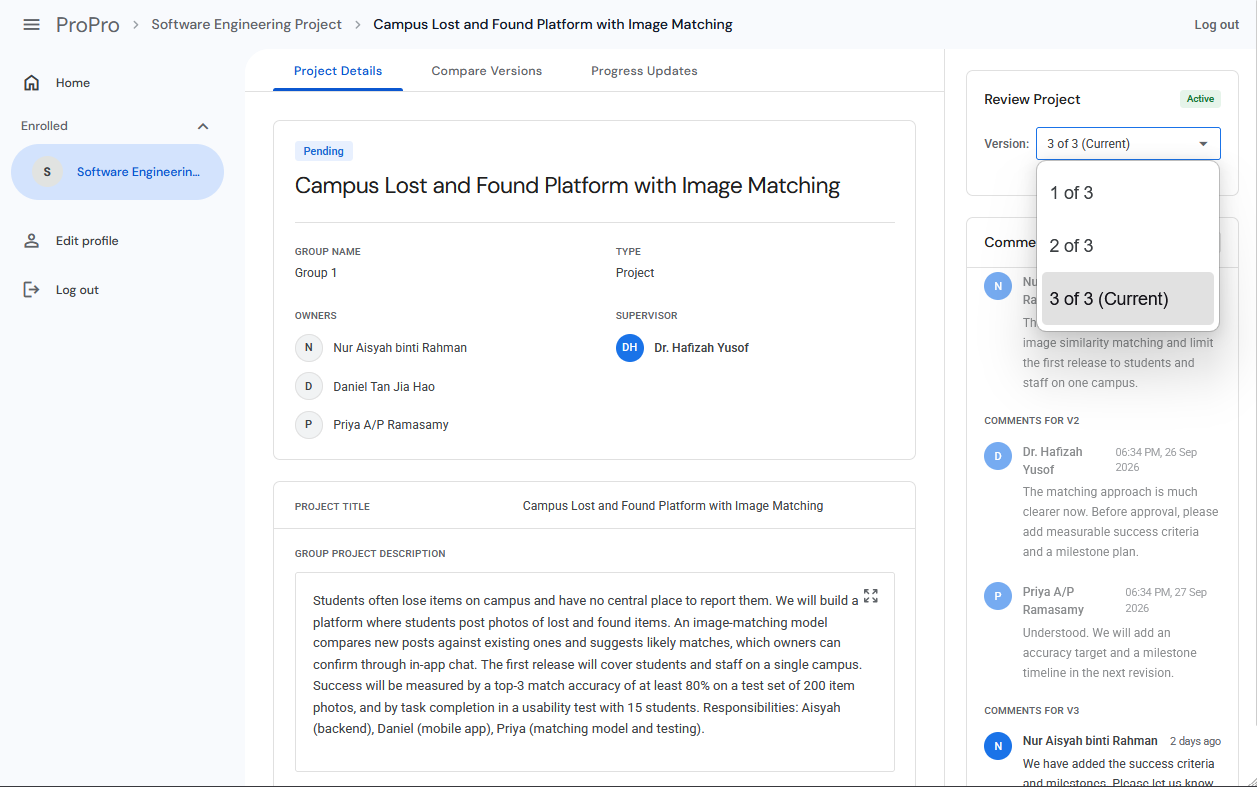Open the Progress Updates tab
This screenshot has width=1257, height=787.
(x=644, y=71)
